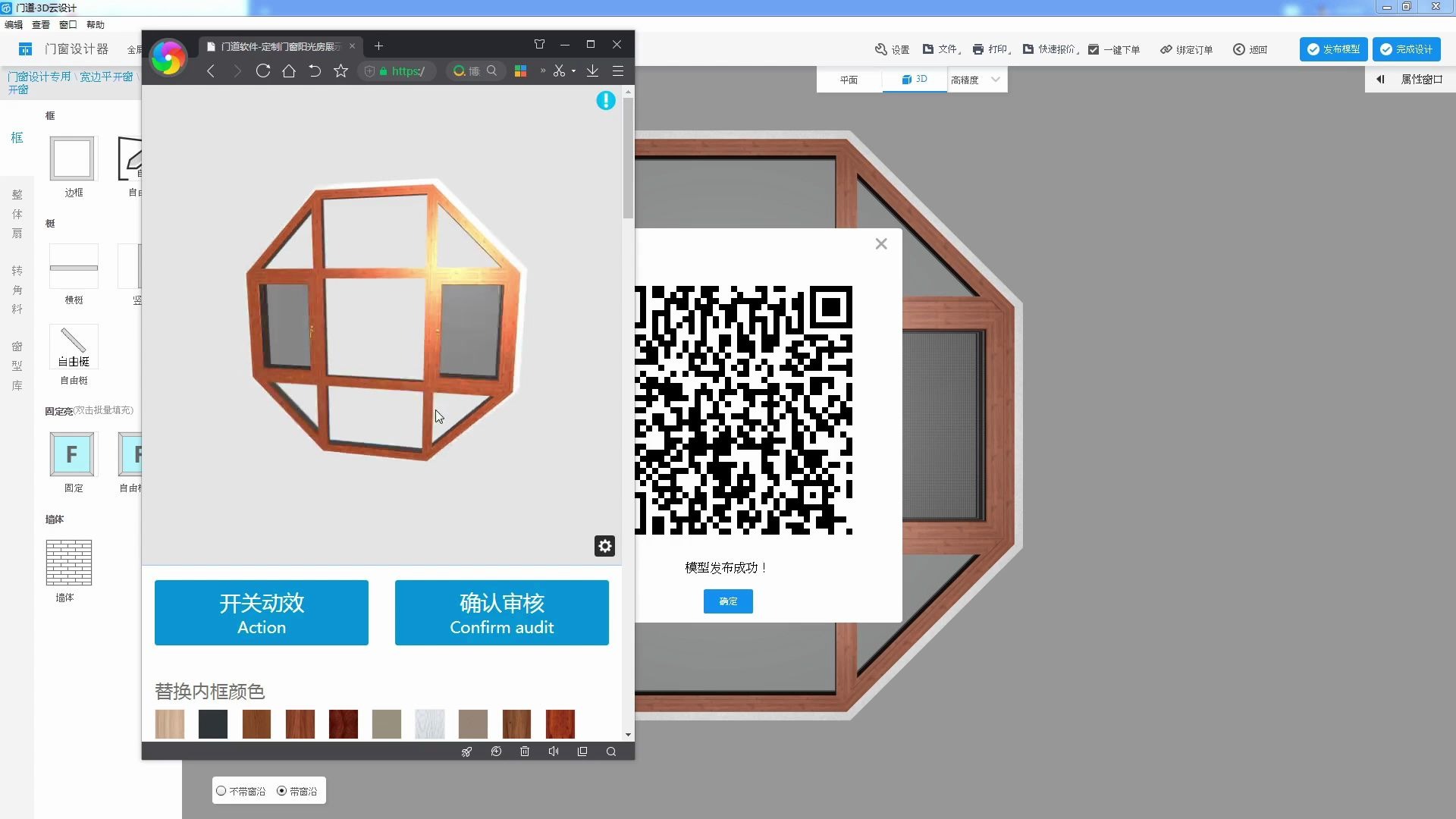Screen dimensions: 1456x819
Task: Open the 窗口 menu
Action: [68, 25]
